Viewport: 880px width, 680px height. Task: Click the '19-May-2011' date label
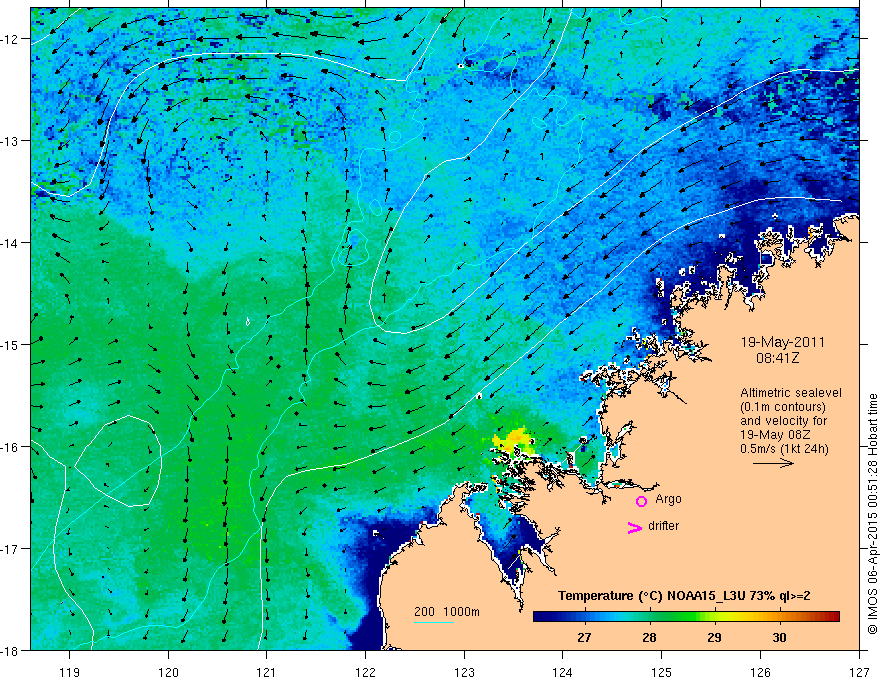pyautogui.click(x=782, y=342)
